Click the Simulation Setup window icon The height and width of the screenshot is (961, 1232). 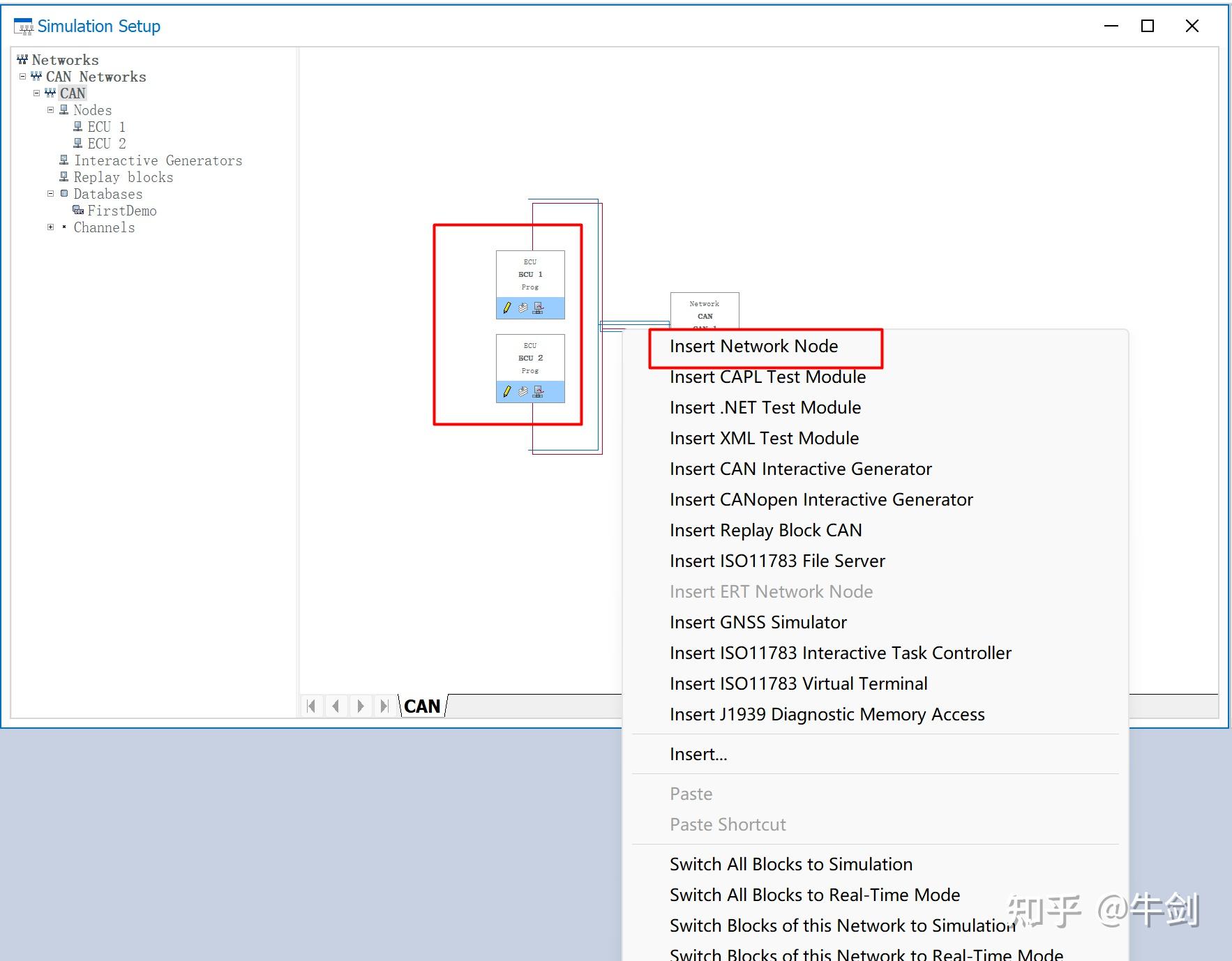23,27
